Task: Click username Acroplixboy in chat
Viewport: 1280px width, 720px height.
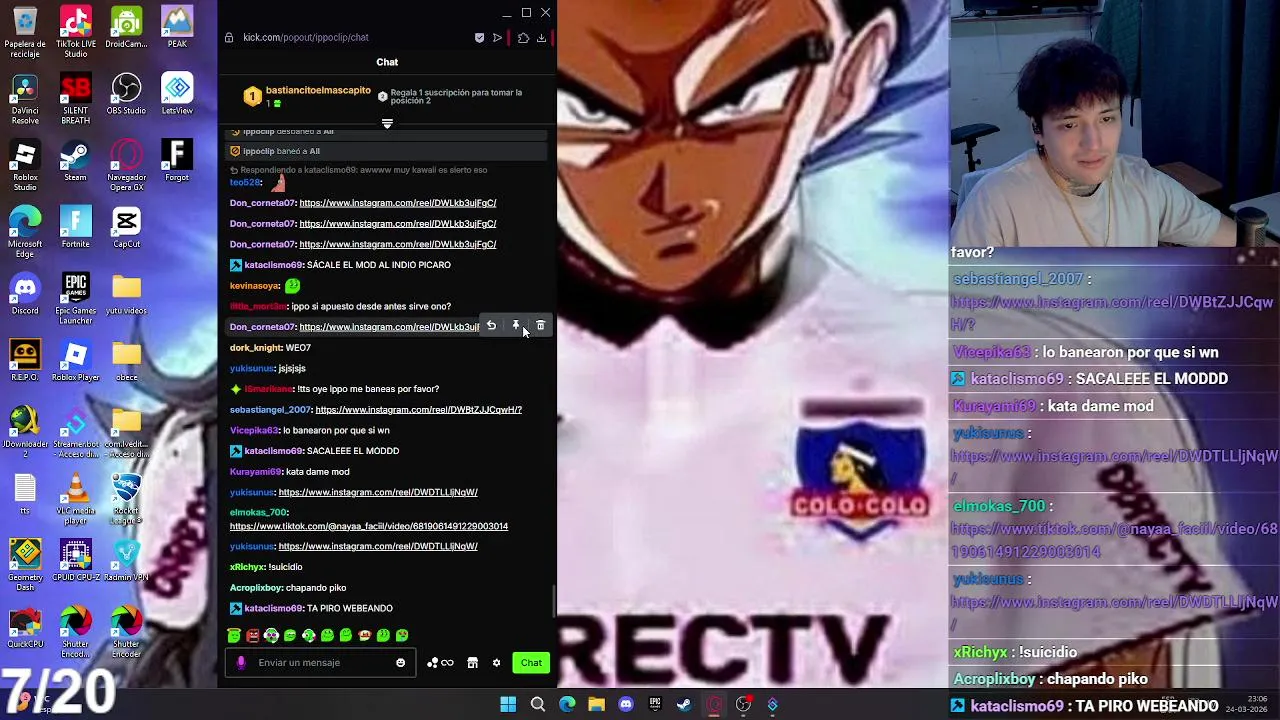Action: pos(256,588)
